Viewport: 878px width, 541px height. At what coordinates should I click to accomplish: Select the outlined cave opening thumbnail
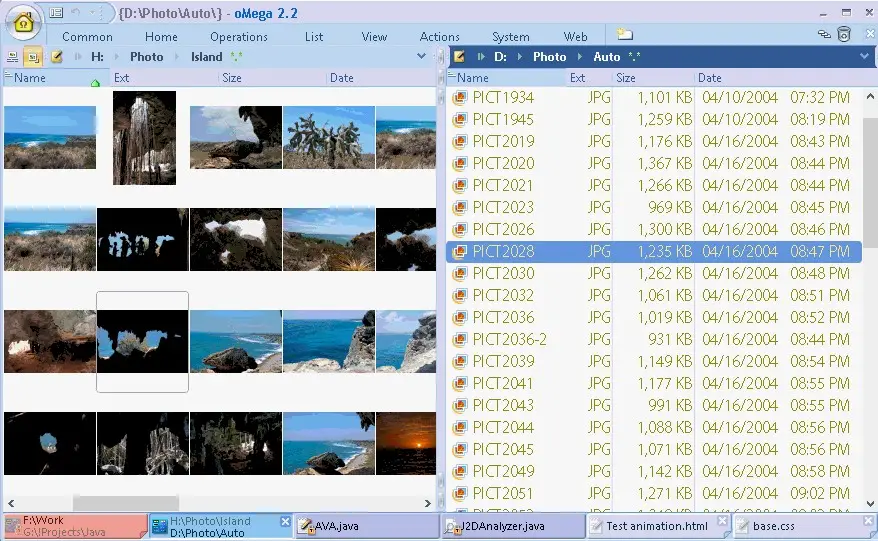(x=142, y=342)
